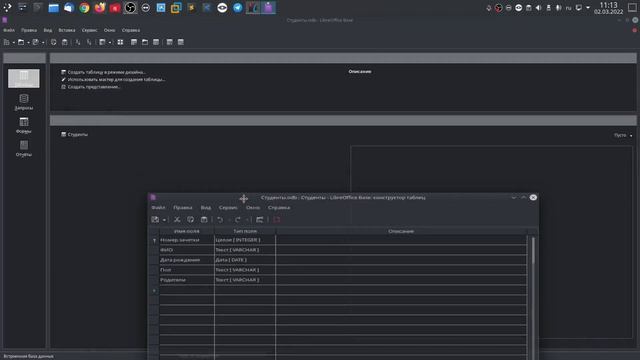Click Sort Ascending icon in main toolbar
The image size is (640, 360).
click(x=78, y=42)
